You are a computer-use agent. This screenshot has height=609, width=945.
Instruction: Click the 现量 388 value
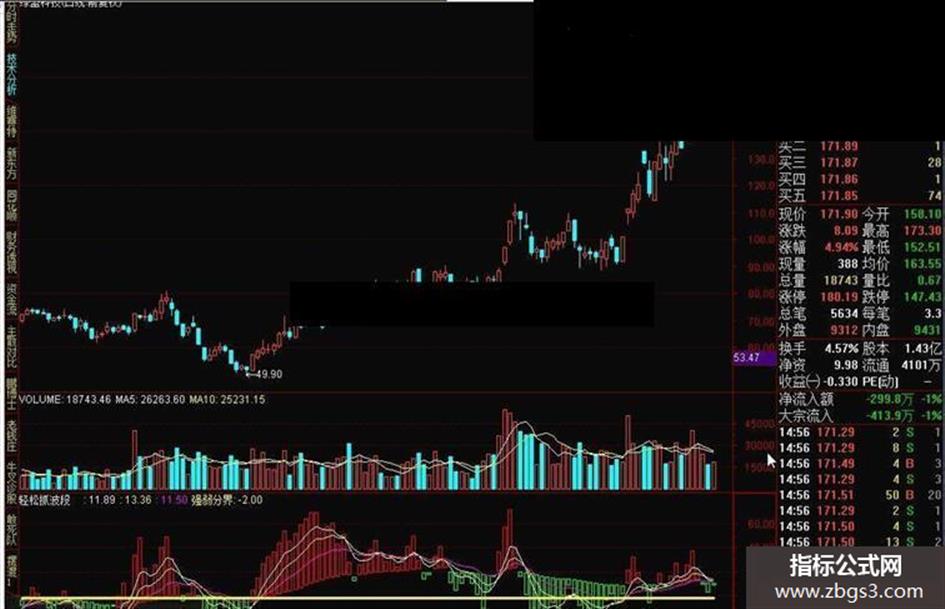click(x=847, y=264)
